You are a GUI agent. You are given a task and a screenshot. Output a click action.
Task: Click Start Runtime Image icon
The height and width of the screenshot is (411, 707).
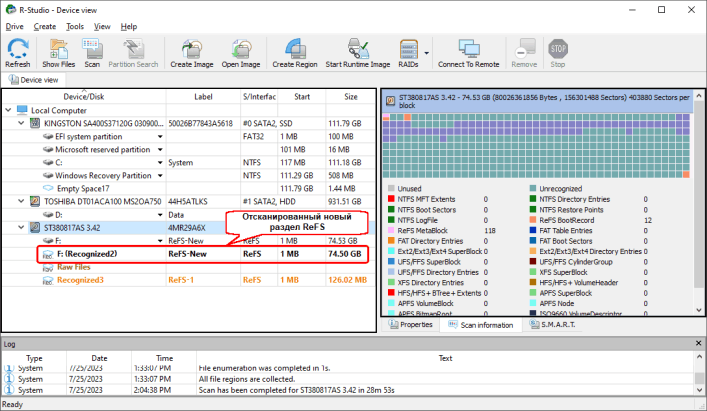[x=358, y=53]
